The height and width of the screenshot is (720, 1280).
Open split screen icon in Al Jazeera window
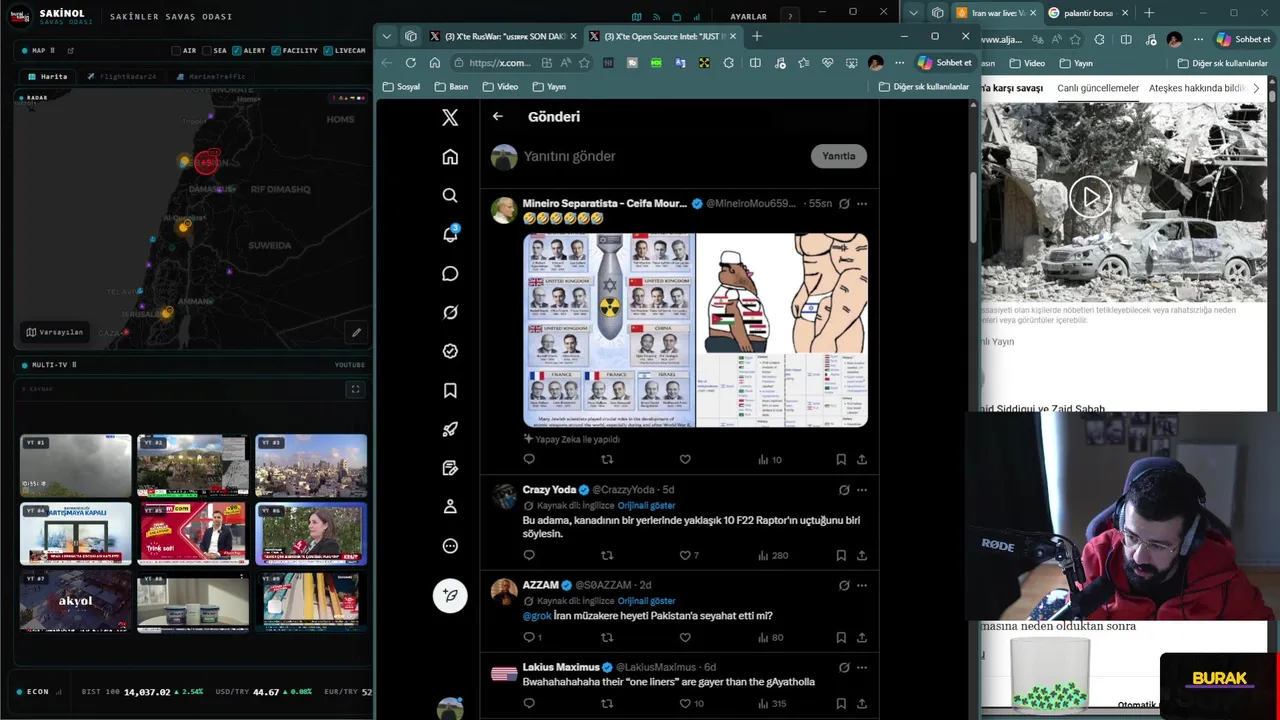pyautogui.click(x=1126, y=39)
